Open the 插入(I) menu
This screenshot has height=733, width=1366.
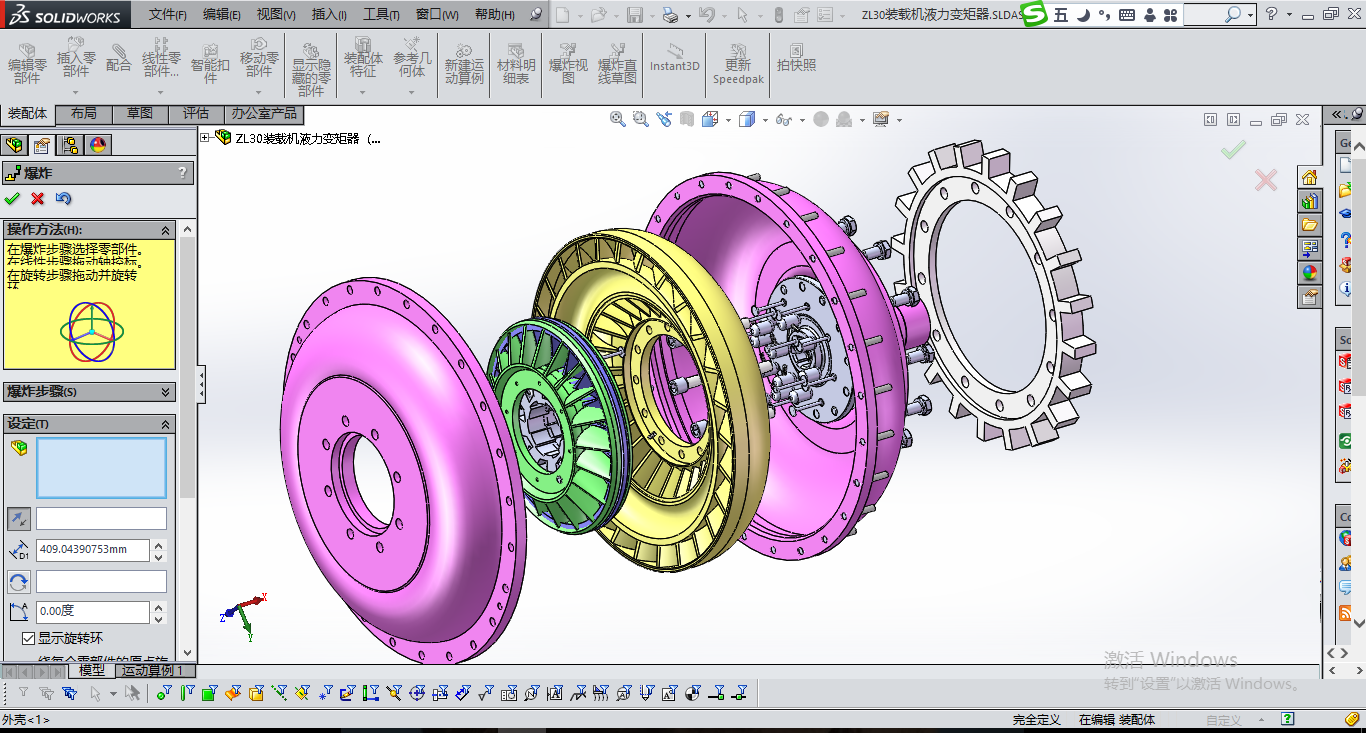point(329,15)
